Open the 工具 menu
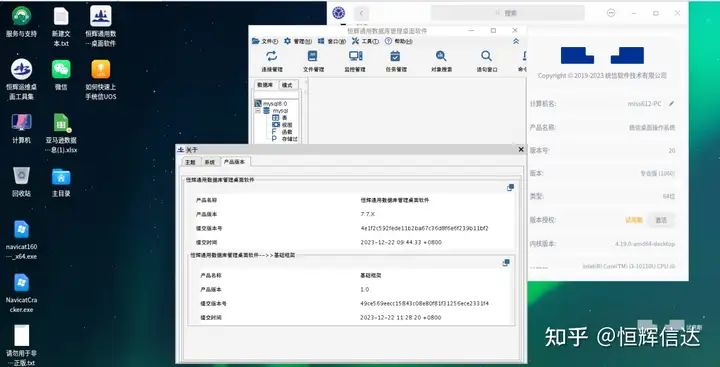The width and height of the screenshot is (720, 367). tap(365, 41)
